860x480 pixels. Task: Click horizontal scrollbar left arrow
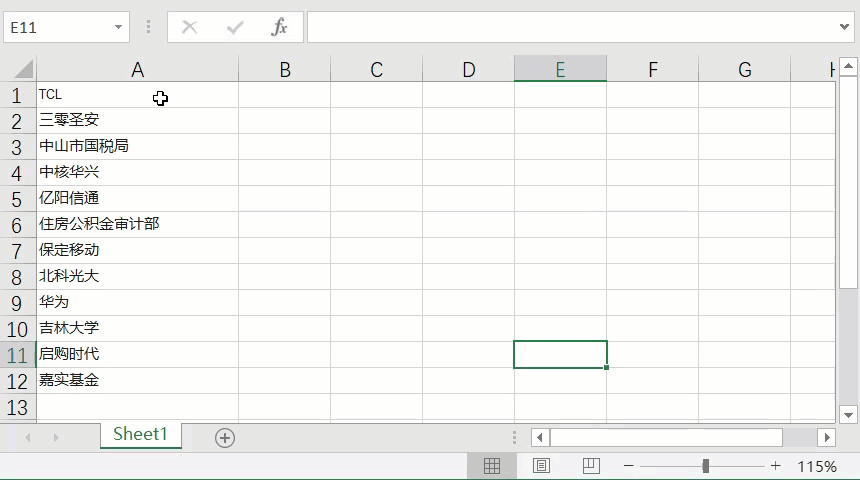[540, 438]
